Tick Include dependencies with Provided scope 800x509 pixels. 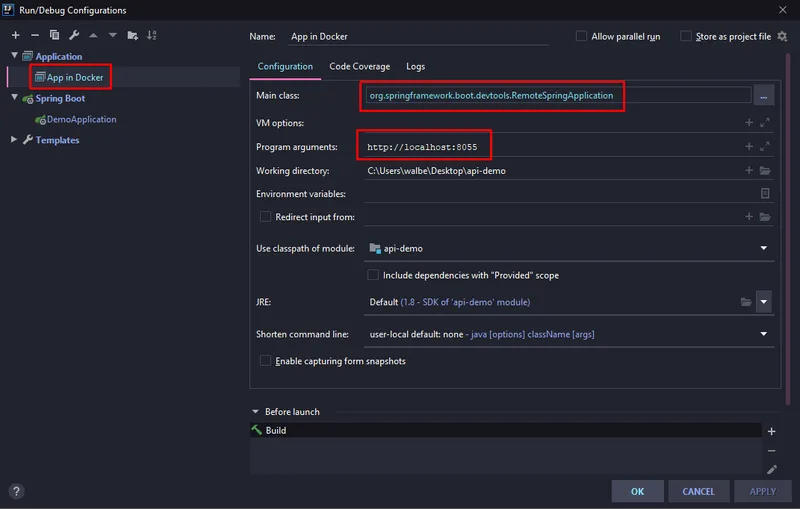373,275
